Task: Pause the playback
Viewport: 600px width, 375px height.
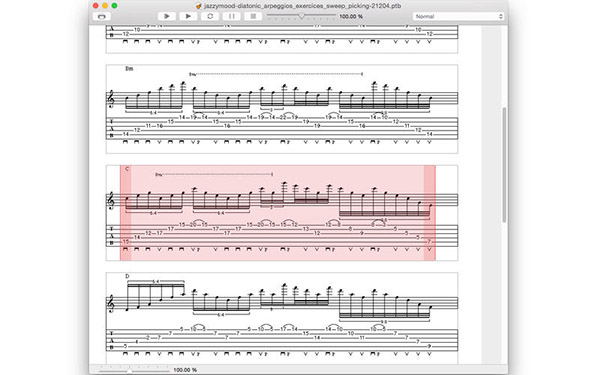Action: pyautogui.click(x=232, y=16)
